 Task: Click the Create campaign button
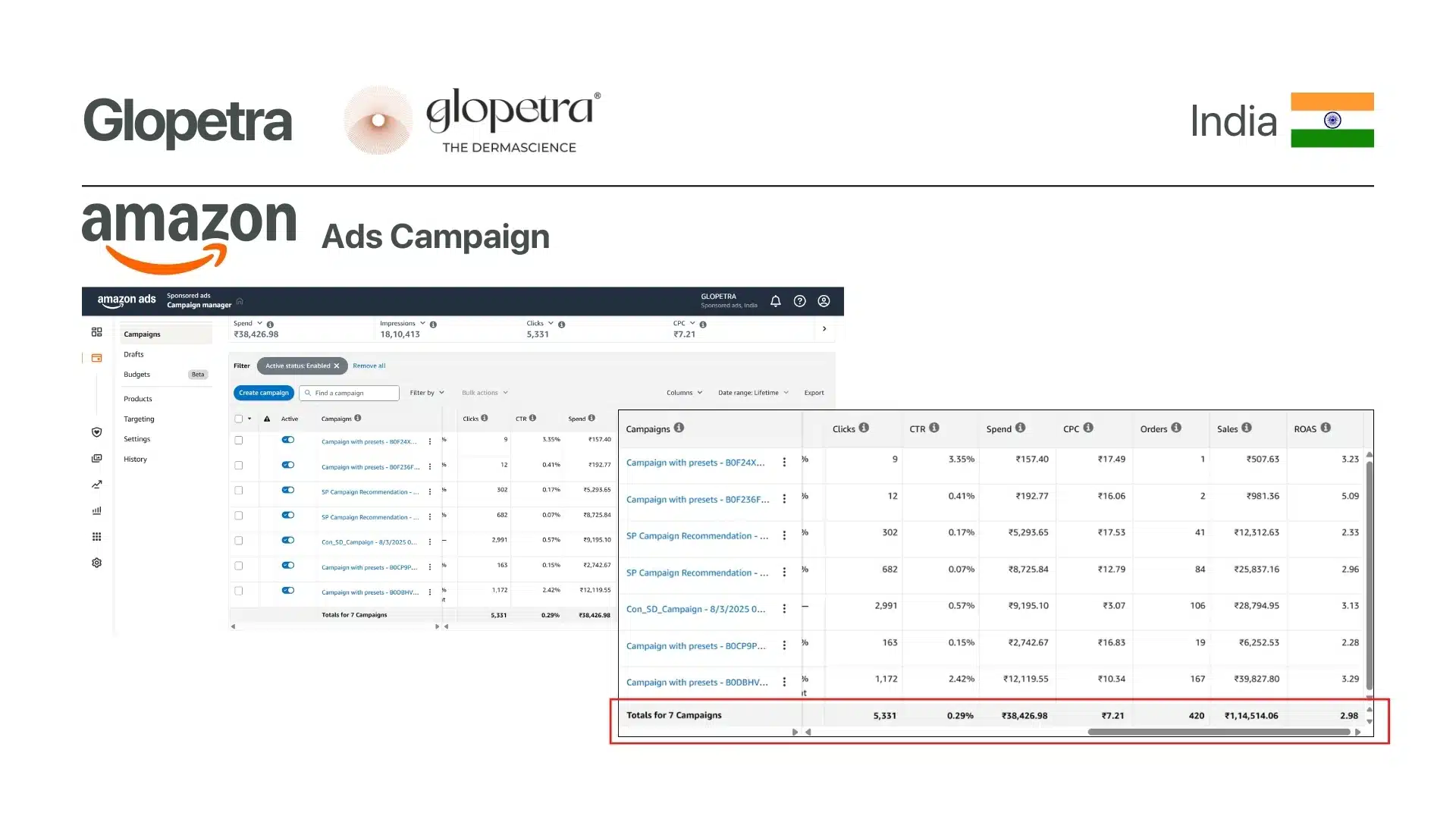tap(263, 393)
